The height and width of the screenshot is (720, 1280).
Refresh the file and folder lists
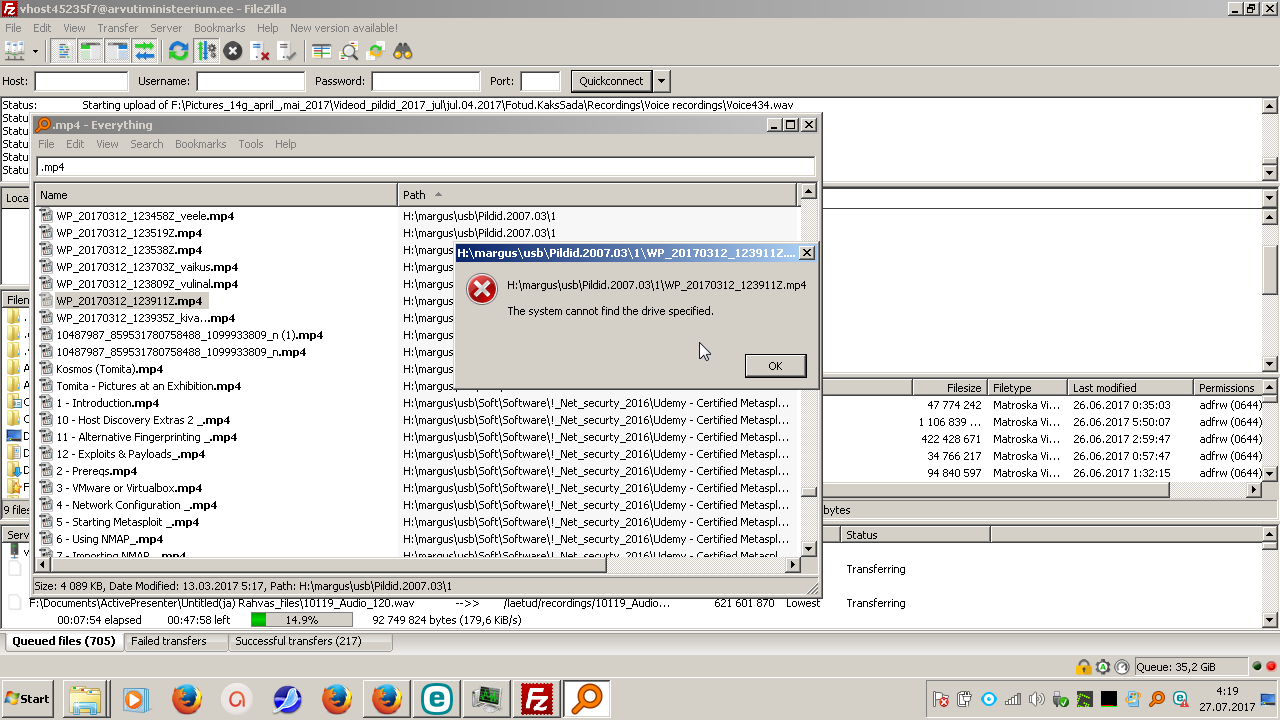click(179, 51)
